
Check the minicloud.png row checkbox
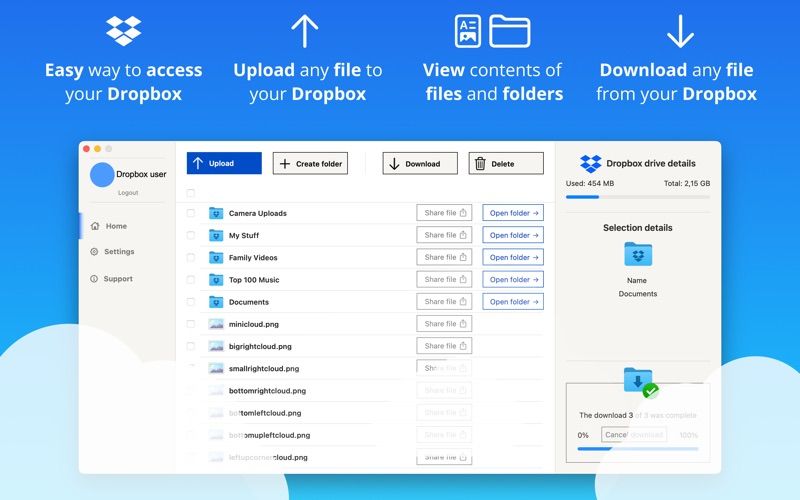tap(191, 324)
